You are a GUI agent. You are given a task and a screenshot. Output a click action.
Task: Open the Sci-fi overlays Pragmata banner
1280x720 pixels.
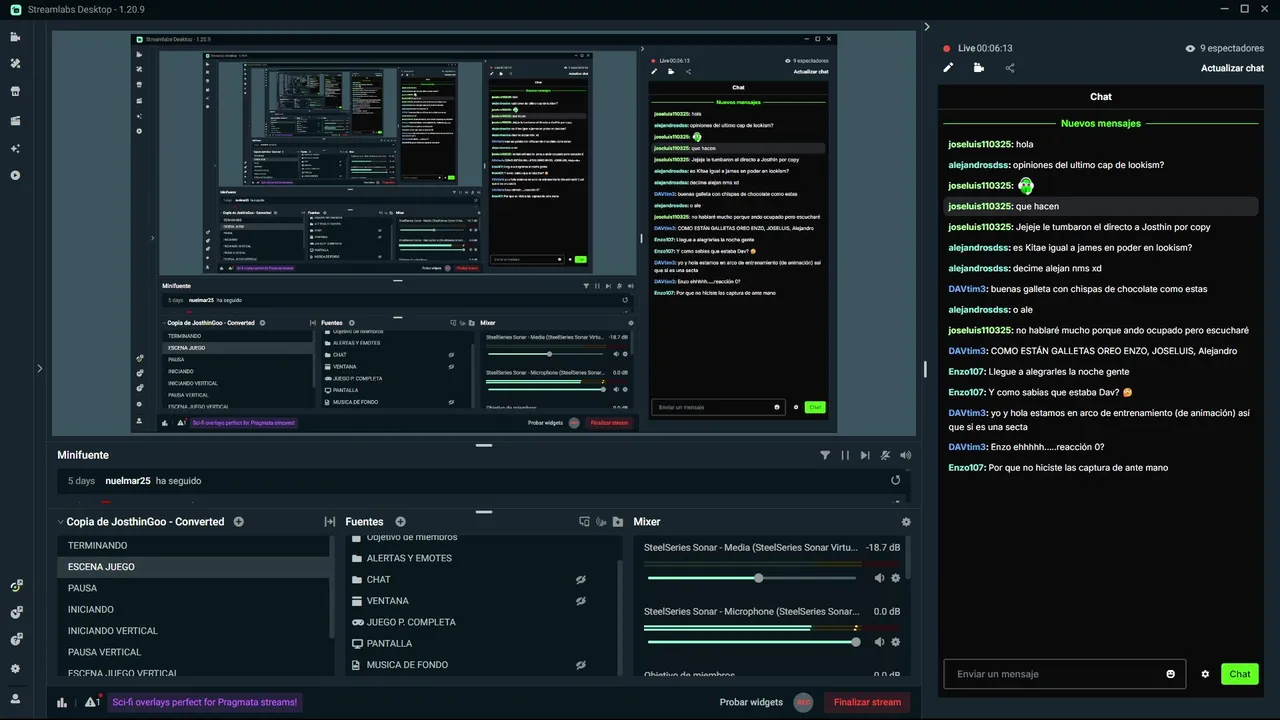click(205, 702)
